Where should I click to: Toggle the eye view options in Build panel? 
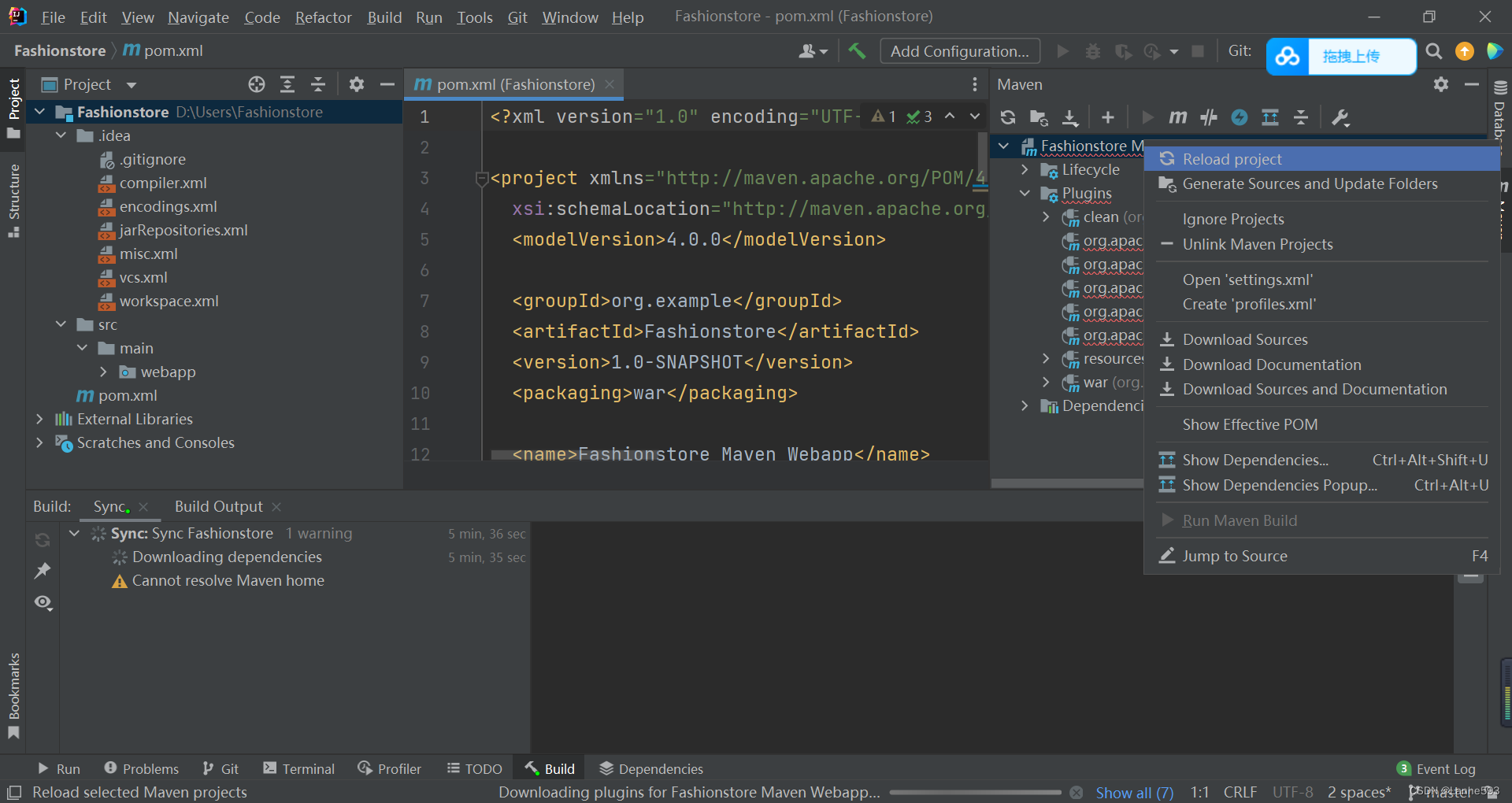click(43, 603)
